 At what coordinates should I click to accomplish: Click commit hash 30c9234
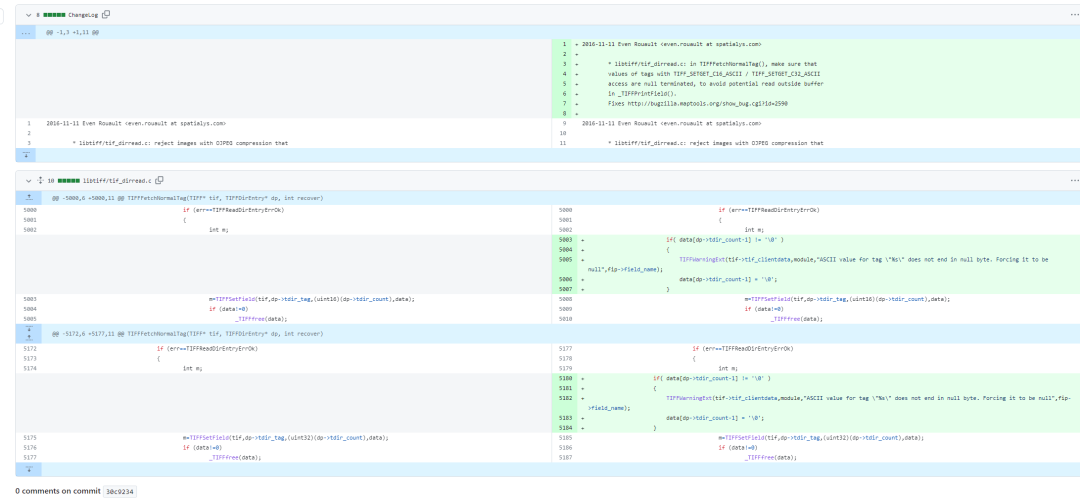pos(120,492)
